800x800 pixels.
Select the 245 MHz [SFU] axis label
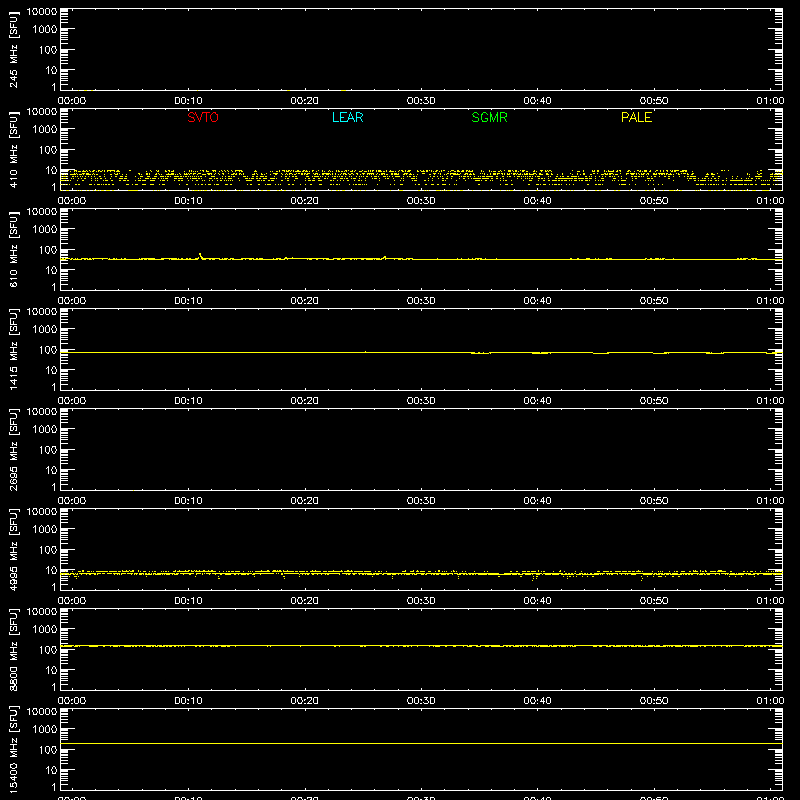pyautogui.click(x=13, y=49)
